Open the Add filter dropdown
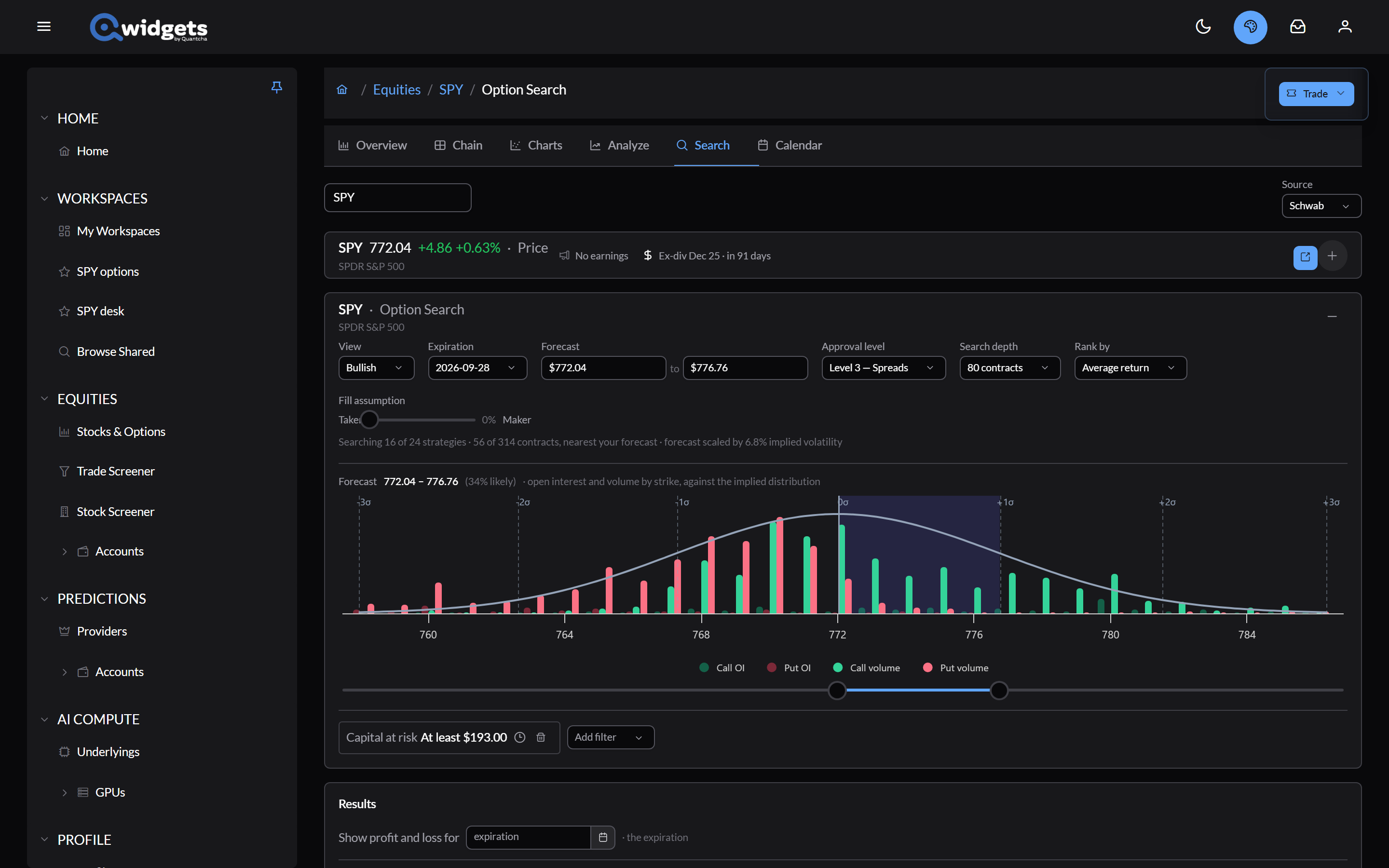This screenshot has height=868, width=1389. [610, 738]
